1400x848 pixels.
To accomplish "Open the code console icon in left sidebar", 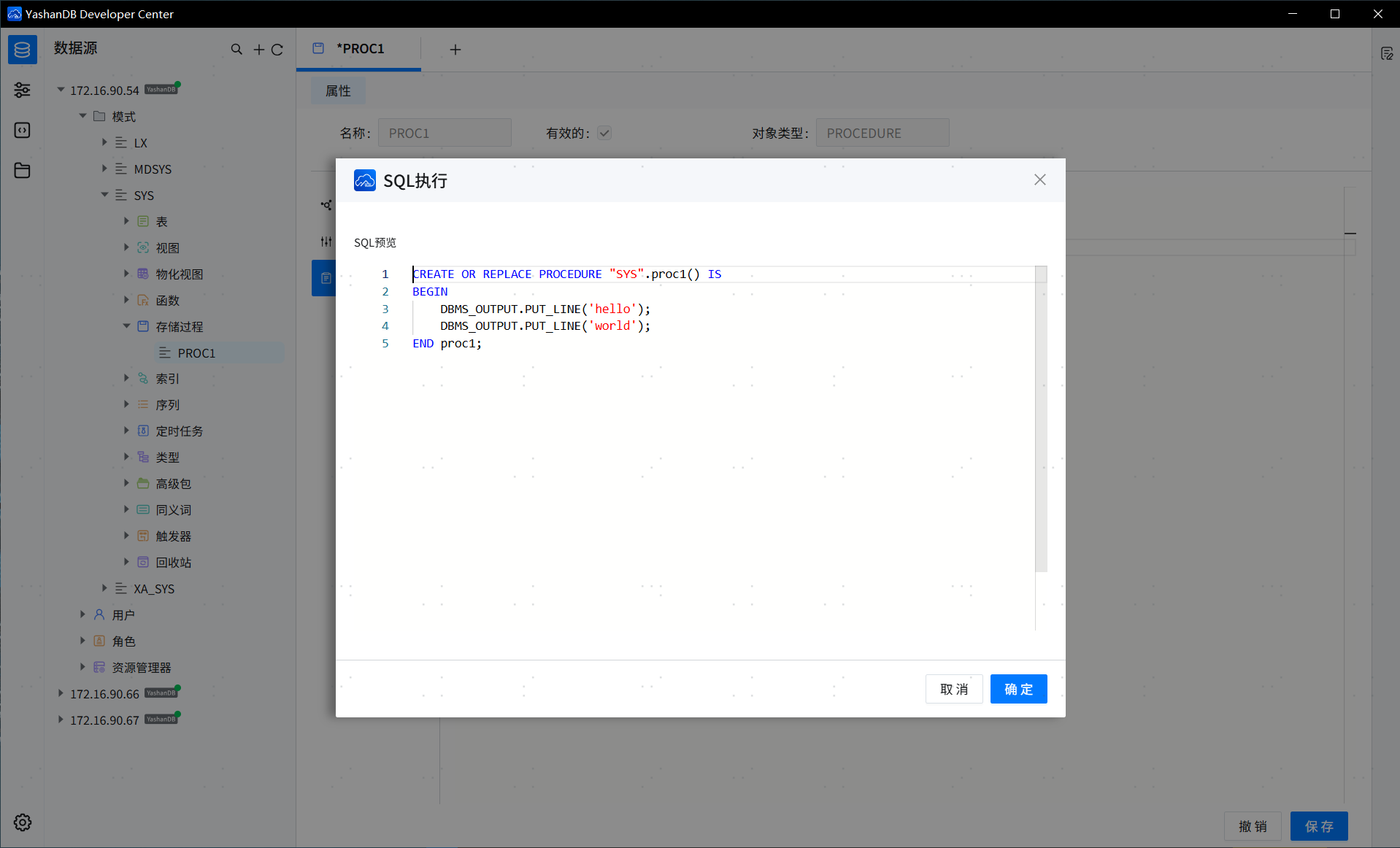I will [23, 130].
